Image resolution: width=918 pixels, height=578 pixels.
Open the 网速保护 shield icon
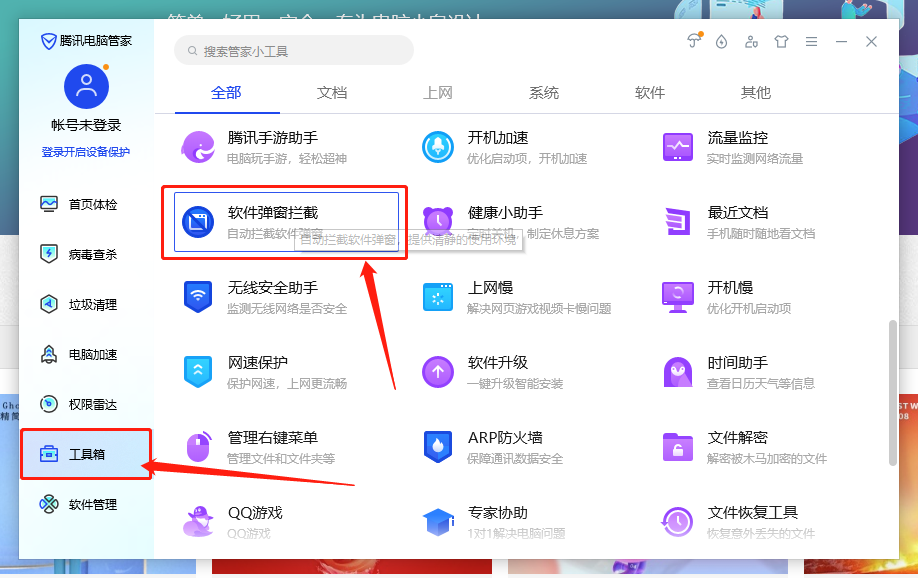coord(198,372)
